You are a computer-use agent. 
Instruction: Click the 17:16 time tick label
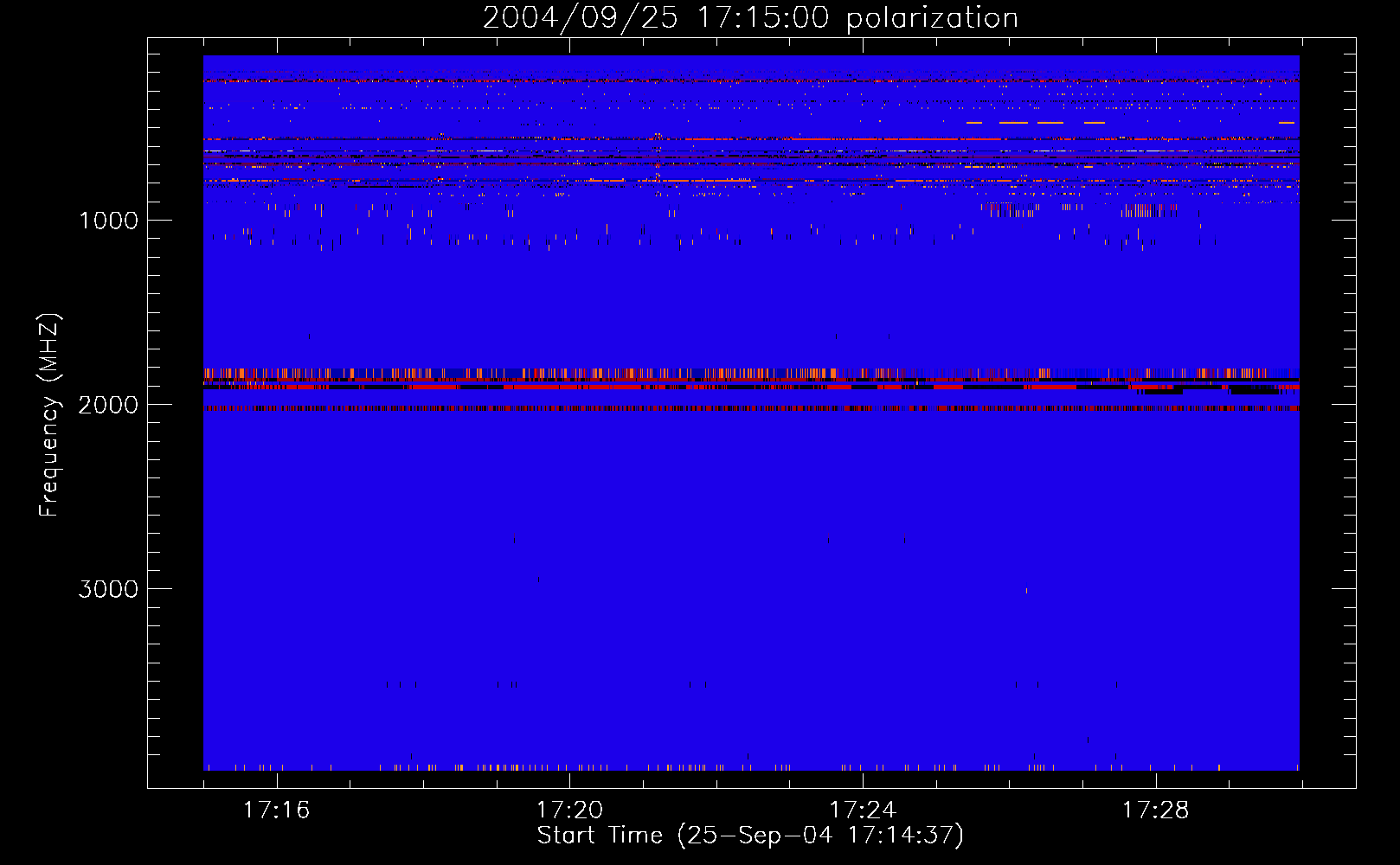277,811
